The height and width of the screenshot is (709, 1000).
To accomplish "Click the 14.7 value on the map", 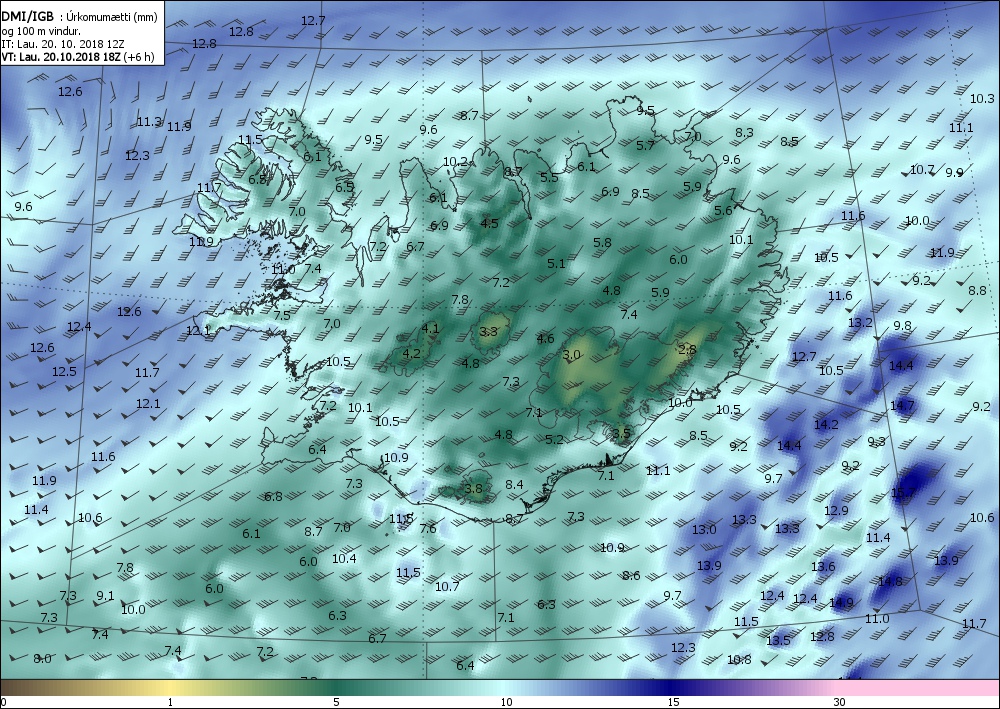I will tap(902, 406).
